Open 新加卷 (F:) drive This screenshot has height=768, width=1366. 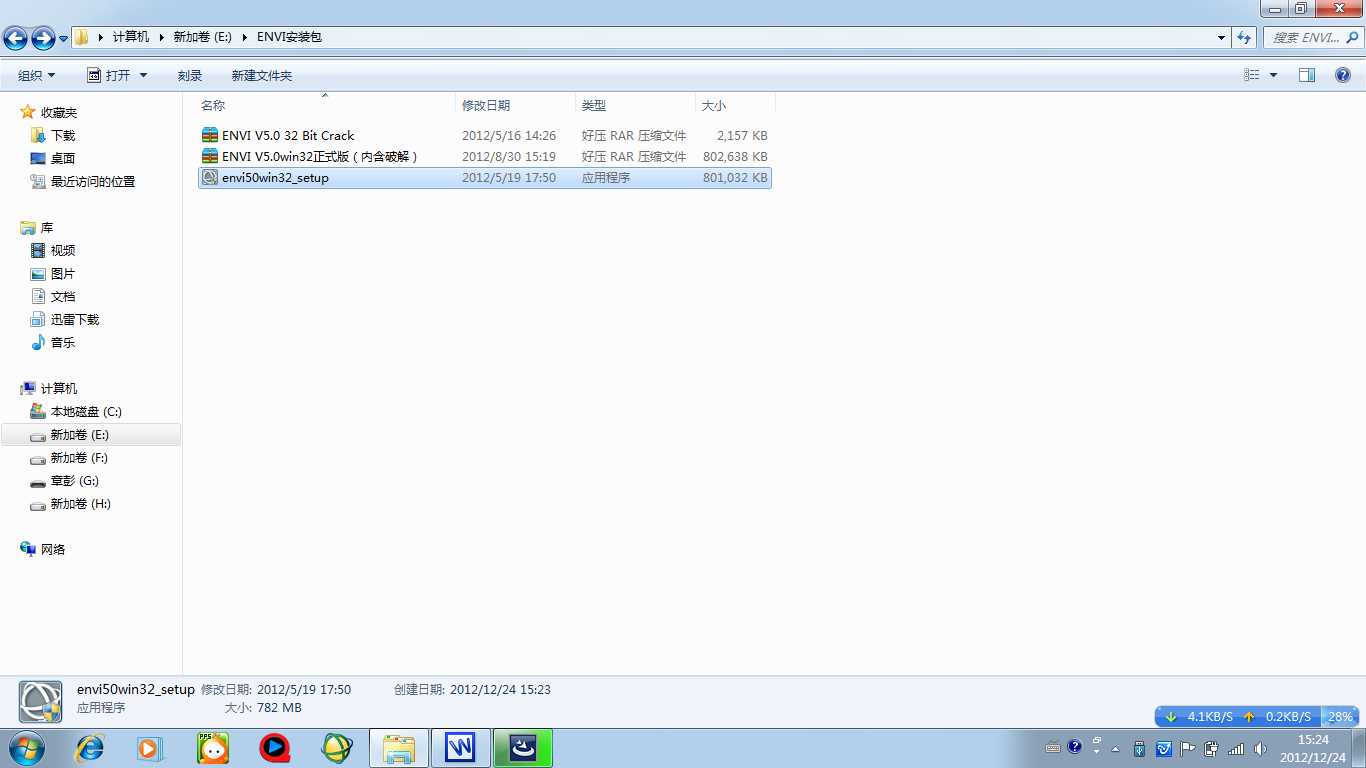[x=79, y=458]
